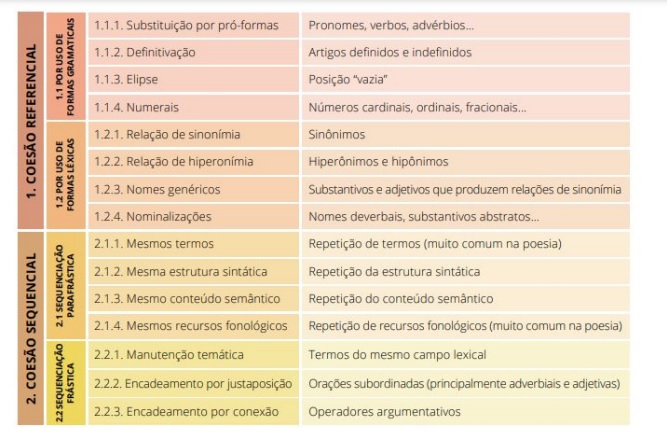Click the '2. COESÃO SEQUENCIAL' vertical header
667x444 pixels.
(x=29, y=325)
